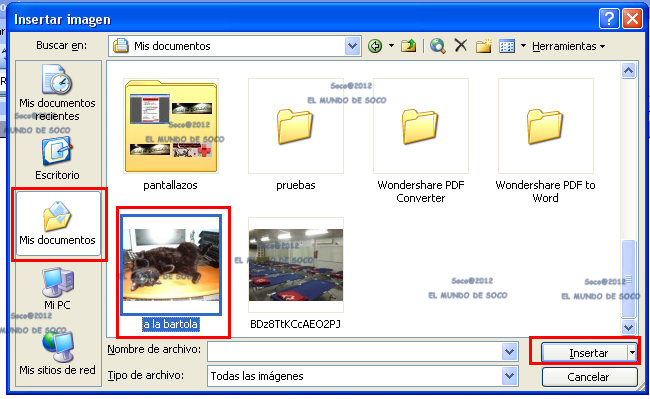Screen dimensions: 650x399
Task: Expand the Buscar en folder dropdown
Action: (352, 46)
